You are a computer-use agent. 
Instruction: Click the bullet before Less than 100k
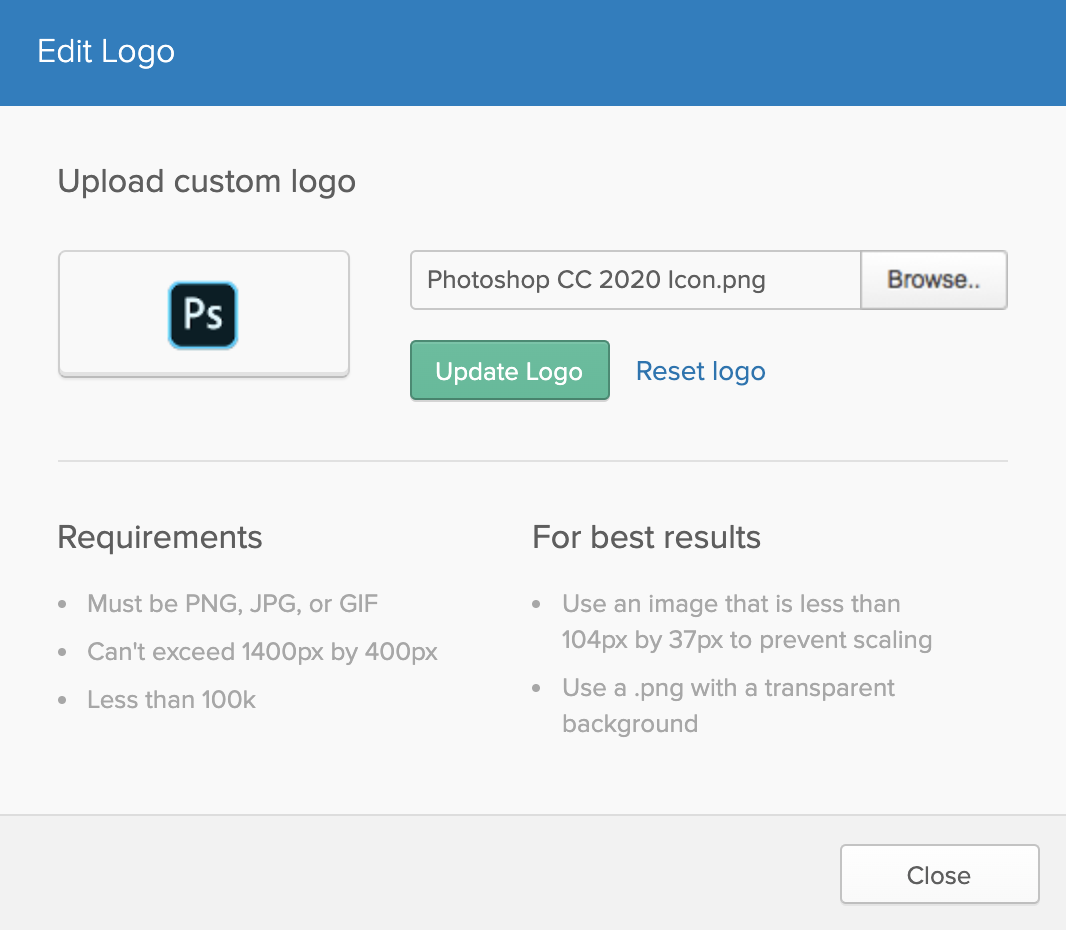click(x=63, y=701)
